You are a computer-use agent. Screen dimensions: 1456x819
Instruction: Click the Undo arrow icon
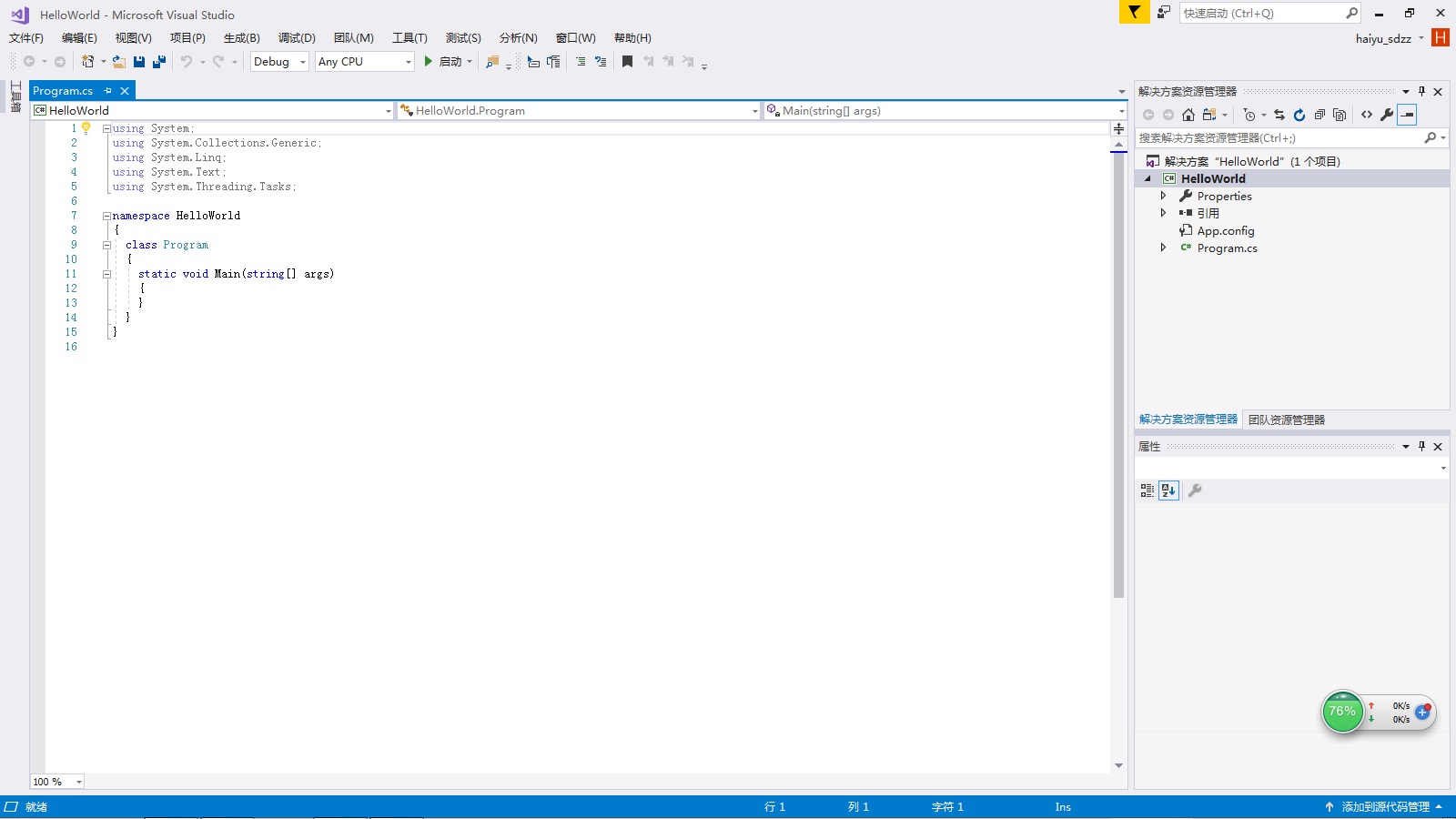(187, 62)
